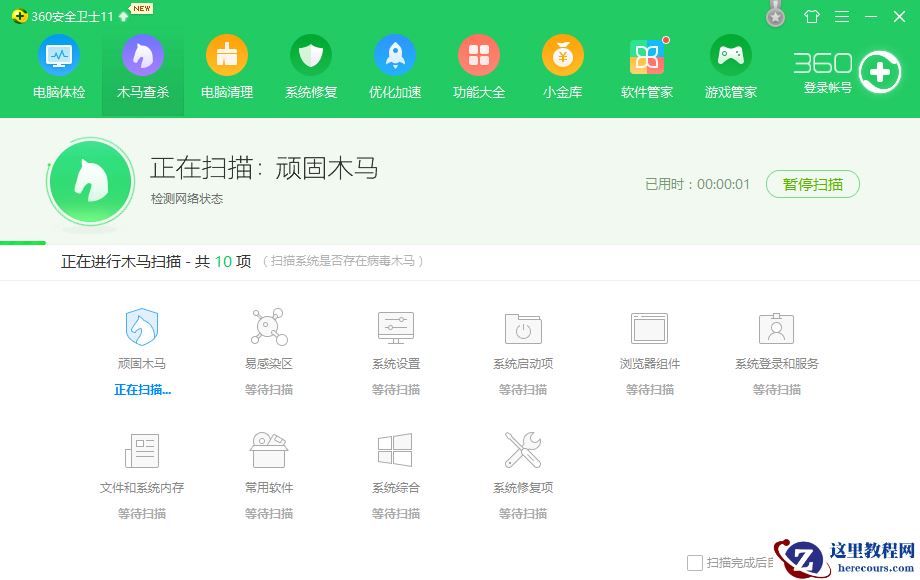Select the 顽固木马 scanning shield icon
The height and width of the screenshot is (580, 920).
click(141, 328)
